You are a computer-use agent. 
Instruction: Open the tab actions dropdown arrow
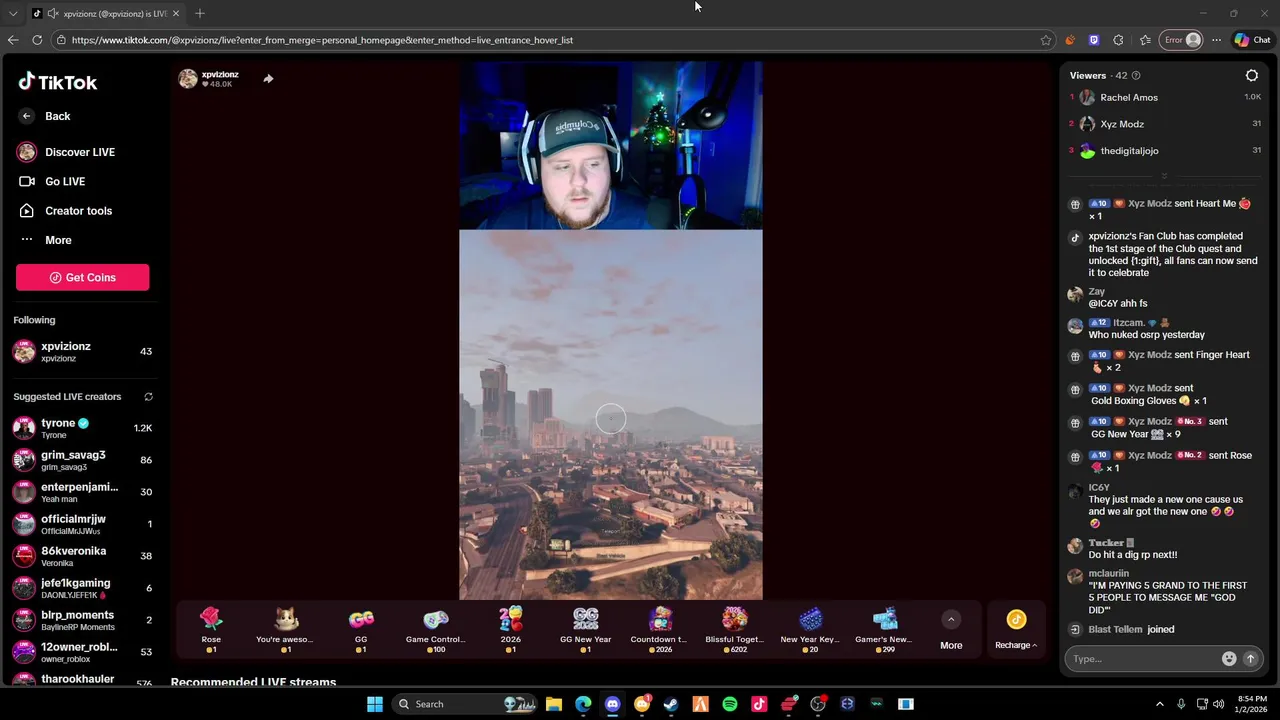coord(13,13)
